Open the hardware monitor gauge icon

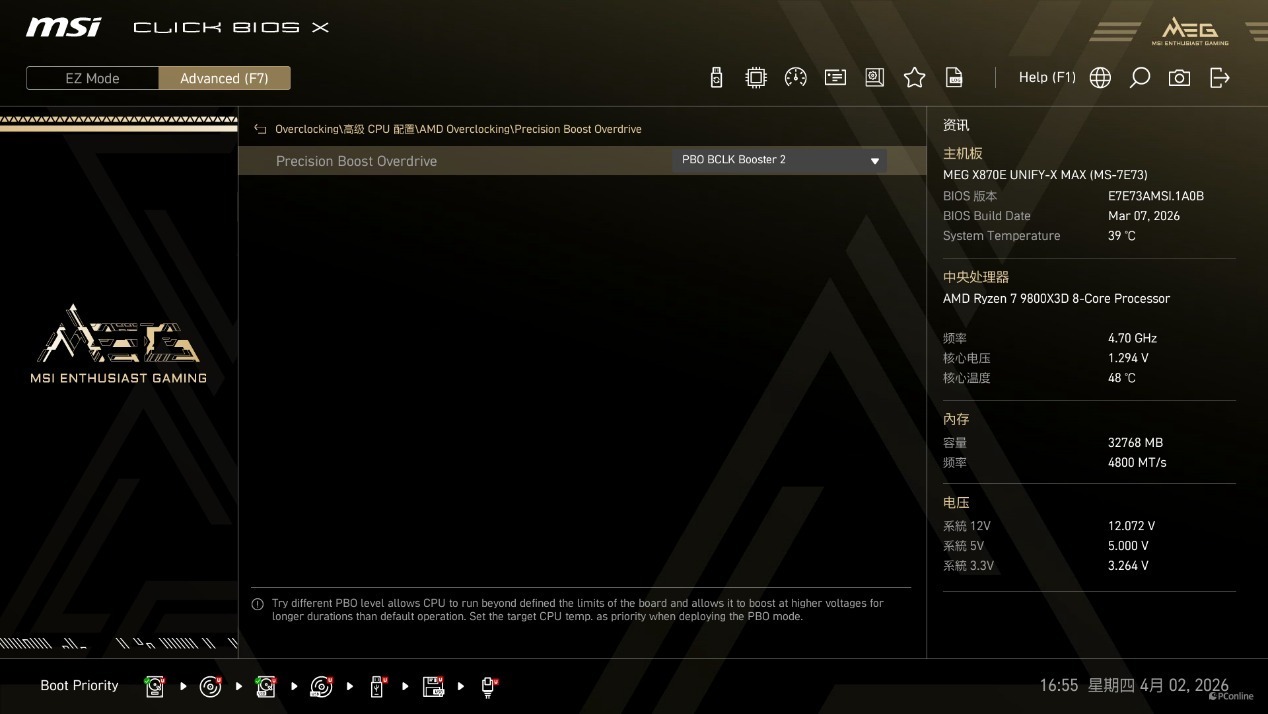[x=796, y=78]
